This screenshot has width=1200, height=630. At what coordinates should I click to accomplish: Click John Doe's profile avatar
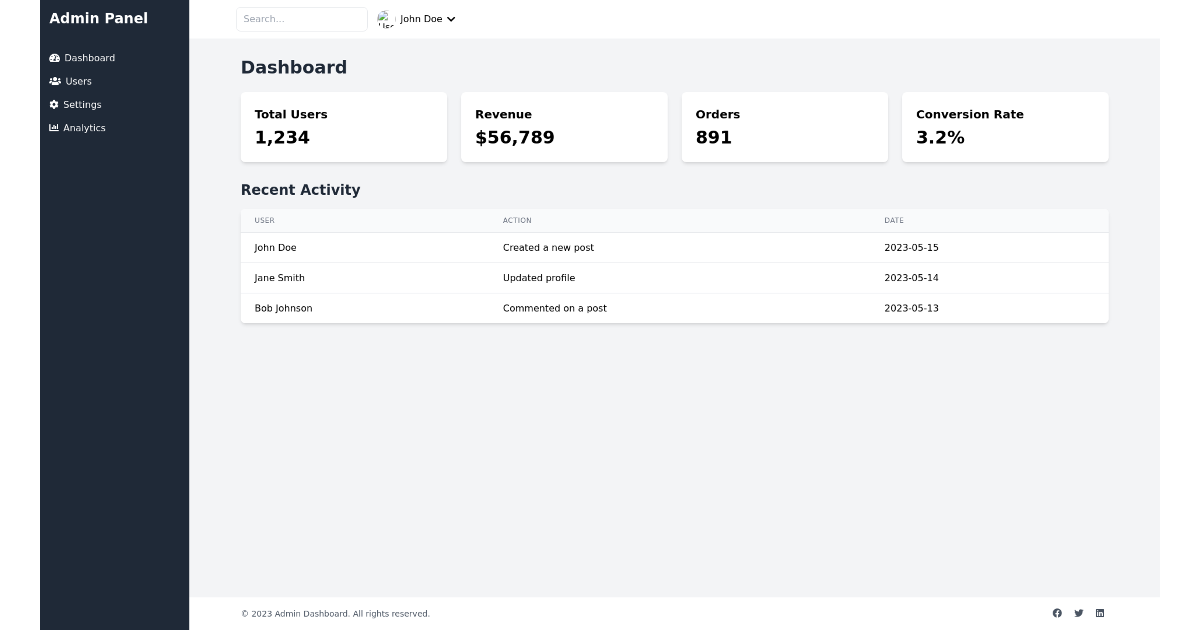click(385, 18)
